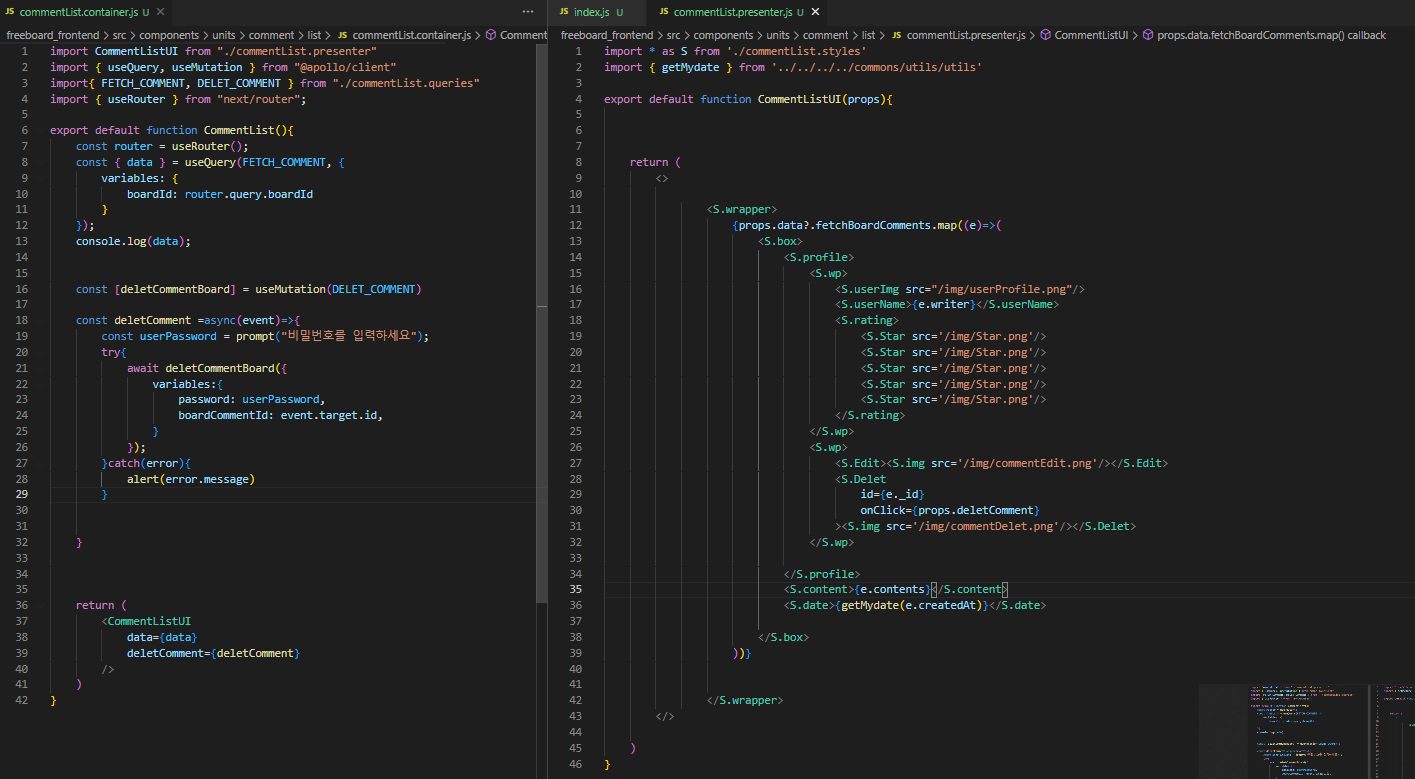The width and height of the screenshot is (1415, 779).
Task: Open commentList.presenter.js breadcrumb file picker
Action: coord(958,35)
